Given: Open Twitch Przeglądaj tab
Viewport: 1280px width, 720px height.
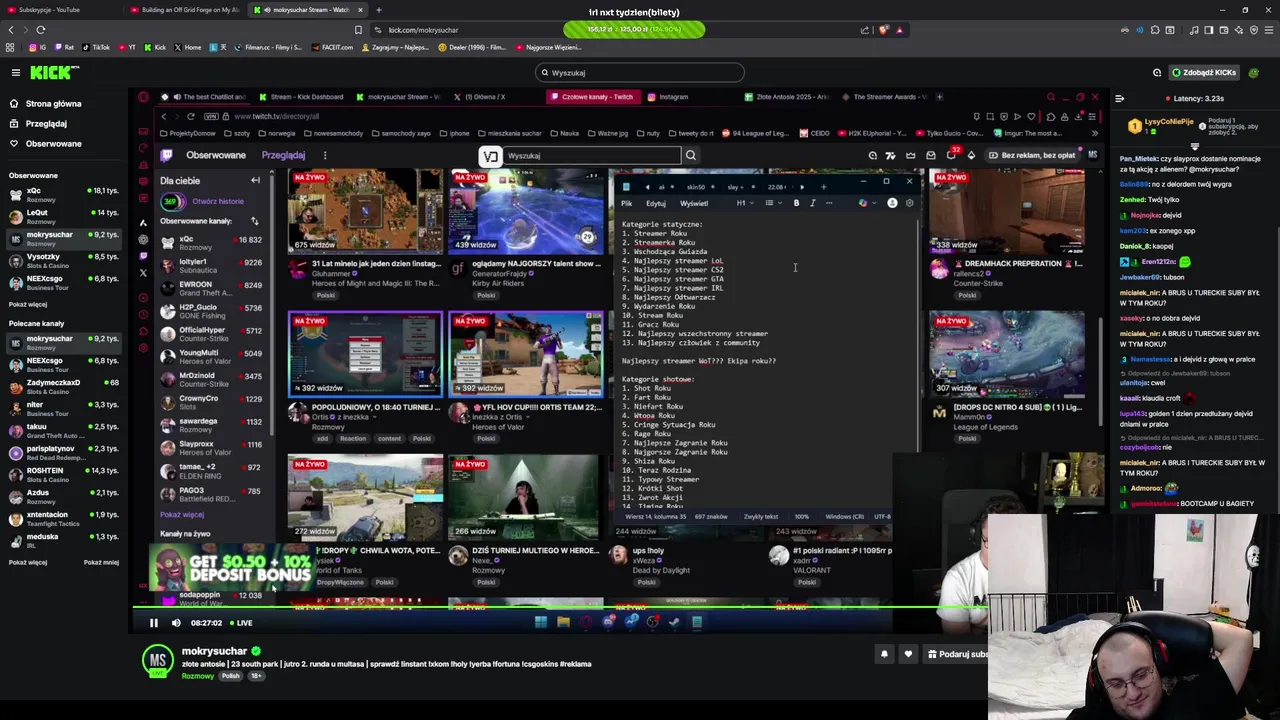Looking at the screenshot, I should point(283,155).
